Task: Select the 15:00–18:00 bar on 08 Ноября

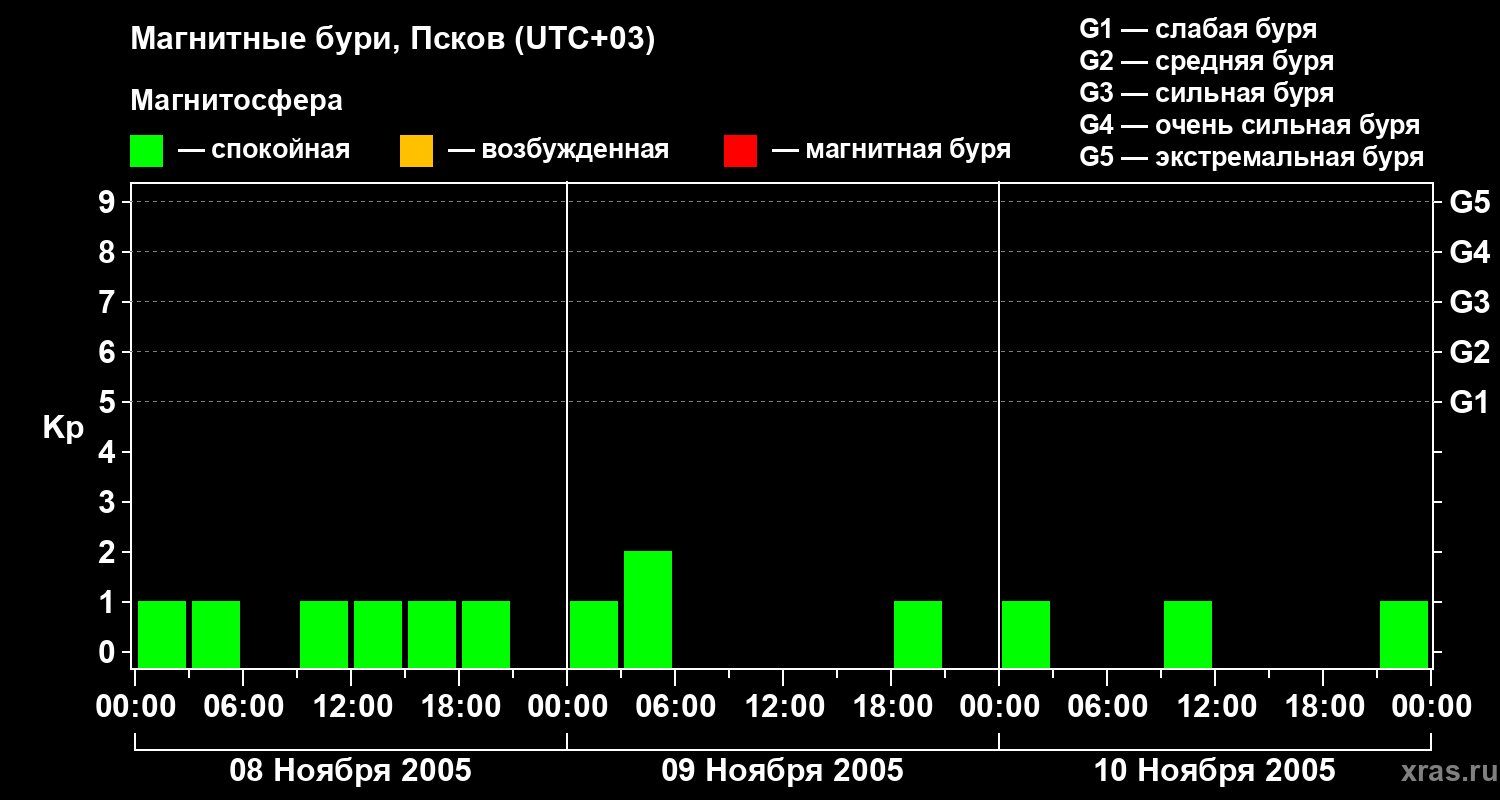Action: [432, 634]
